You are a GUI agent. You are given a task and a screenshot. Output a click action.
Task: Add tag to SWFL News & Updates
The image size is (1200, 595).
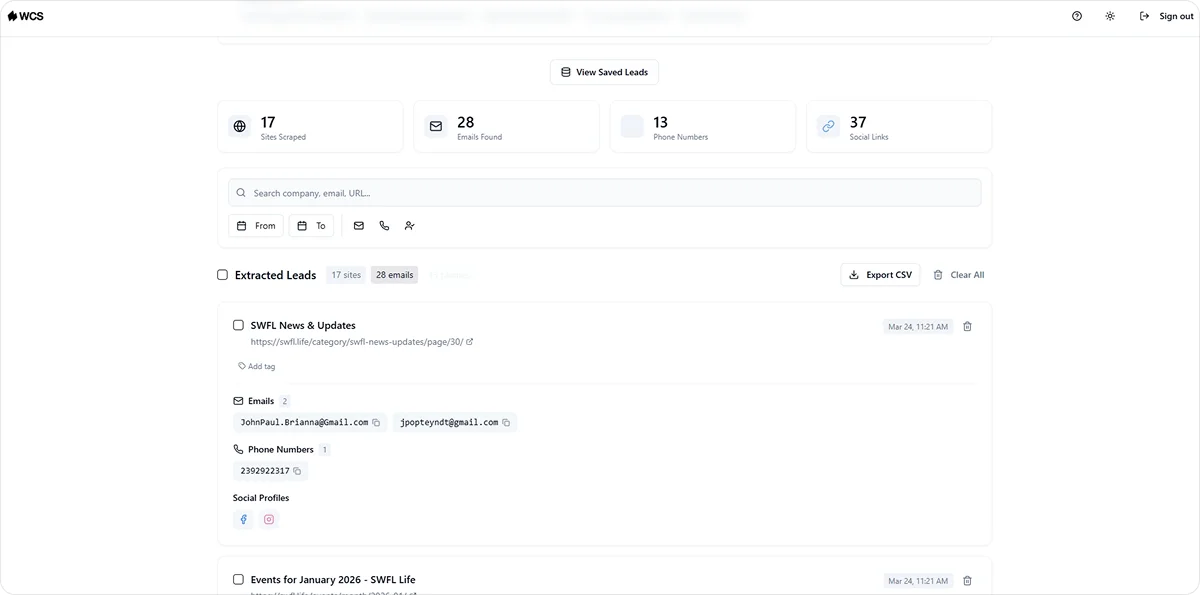click(257, 366)
